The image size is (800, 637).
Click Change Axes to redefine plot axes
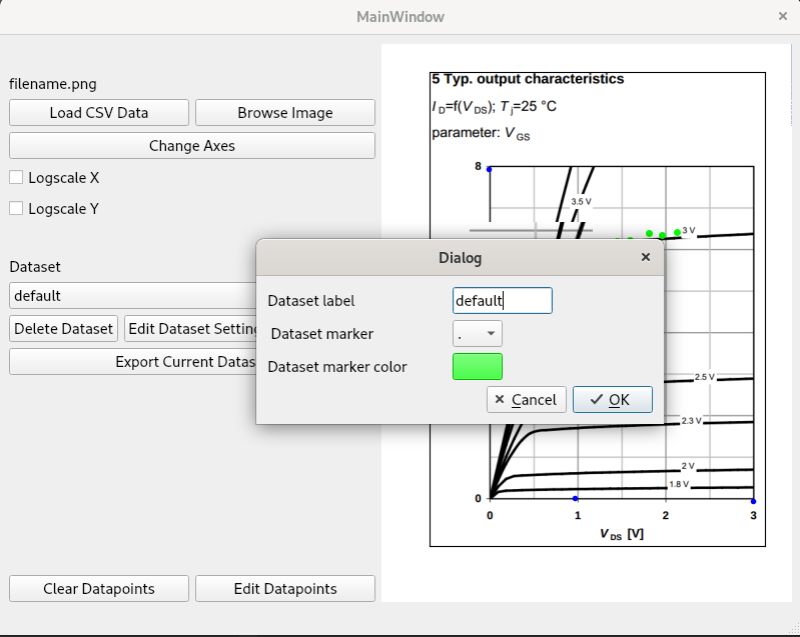(191, 145)
